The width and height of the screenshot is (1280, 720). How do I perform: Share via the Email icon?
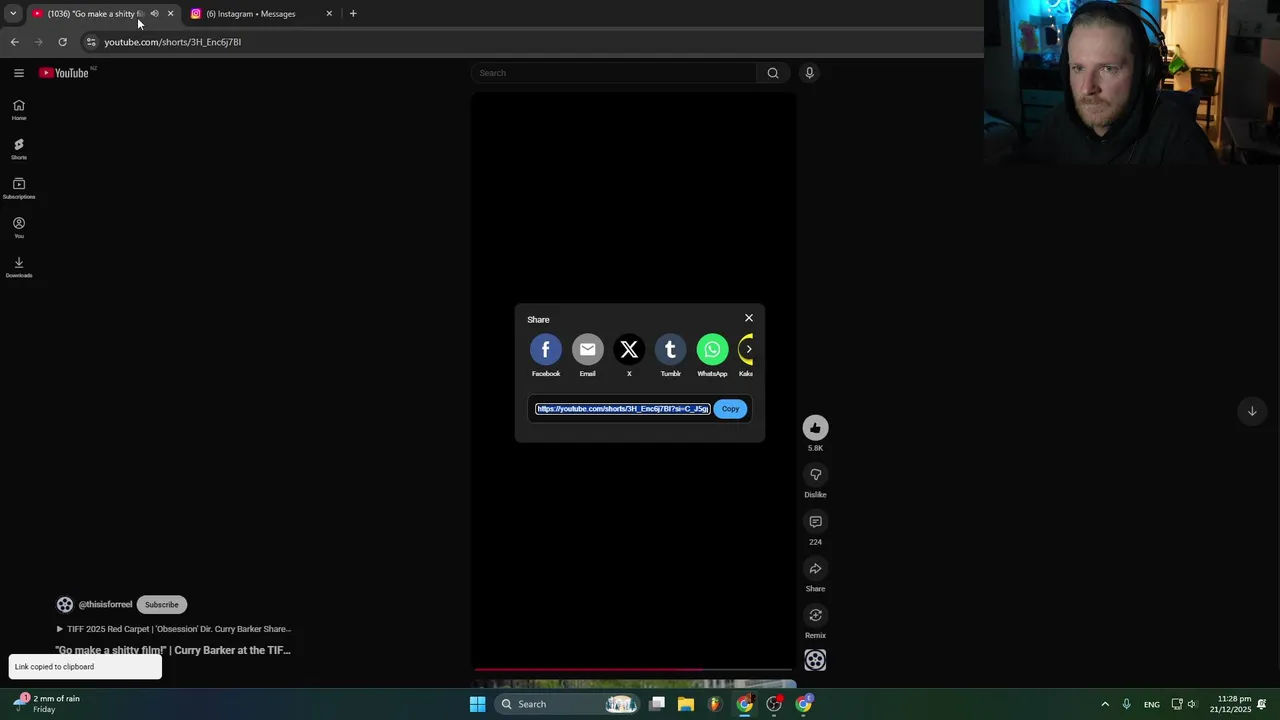pos(587,350)
